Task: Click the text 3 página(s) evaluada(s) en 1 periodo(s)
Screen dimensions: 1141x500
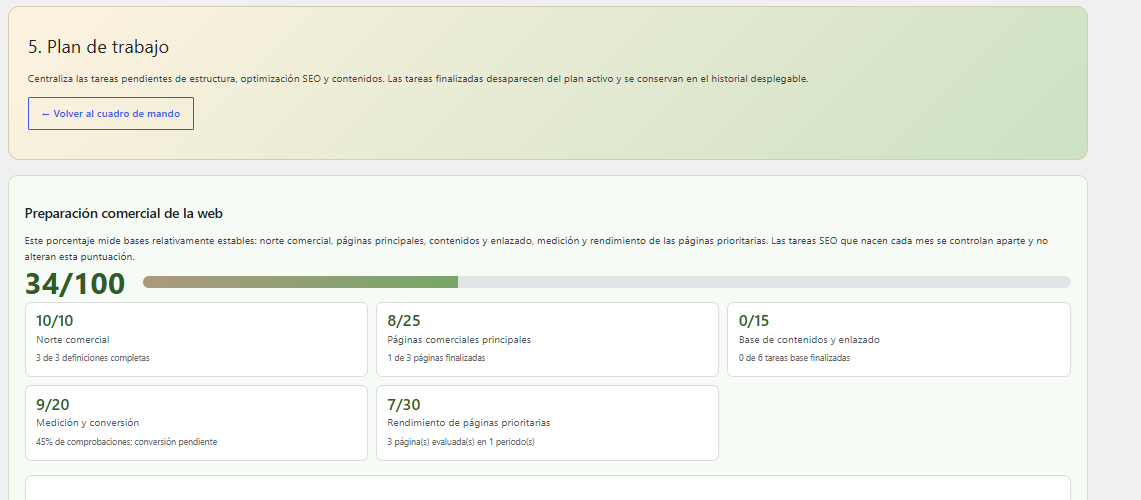Action: pos(461,442)
